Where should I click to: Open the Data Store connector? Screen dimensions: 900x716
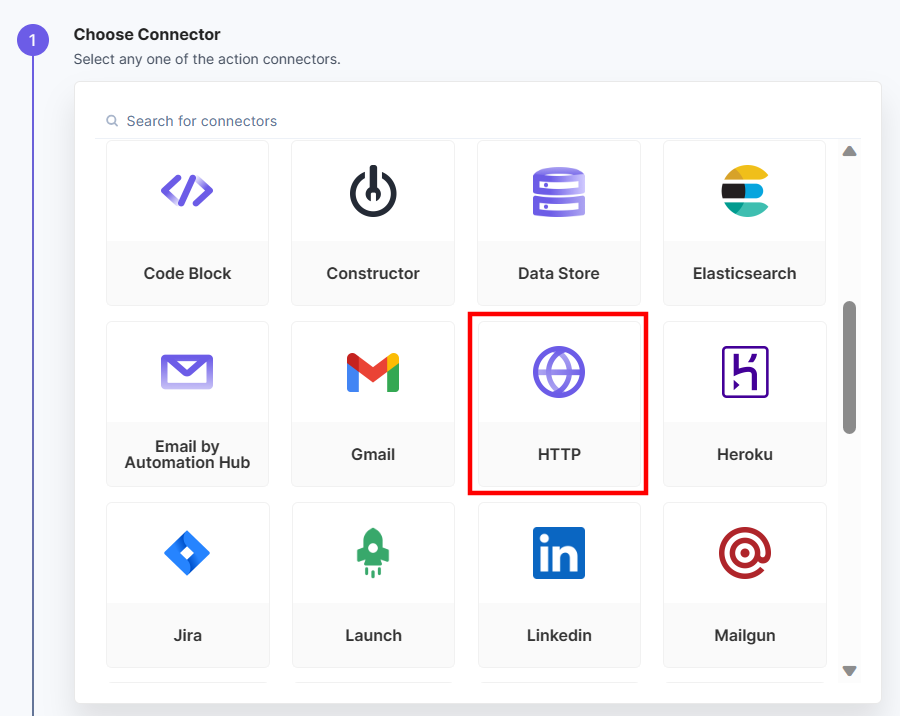(x=558, y=190)
